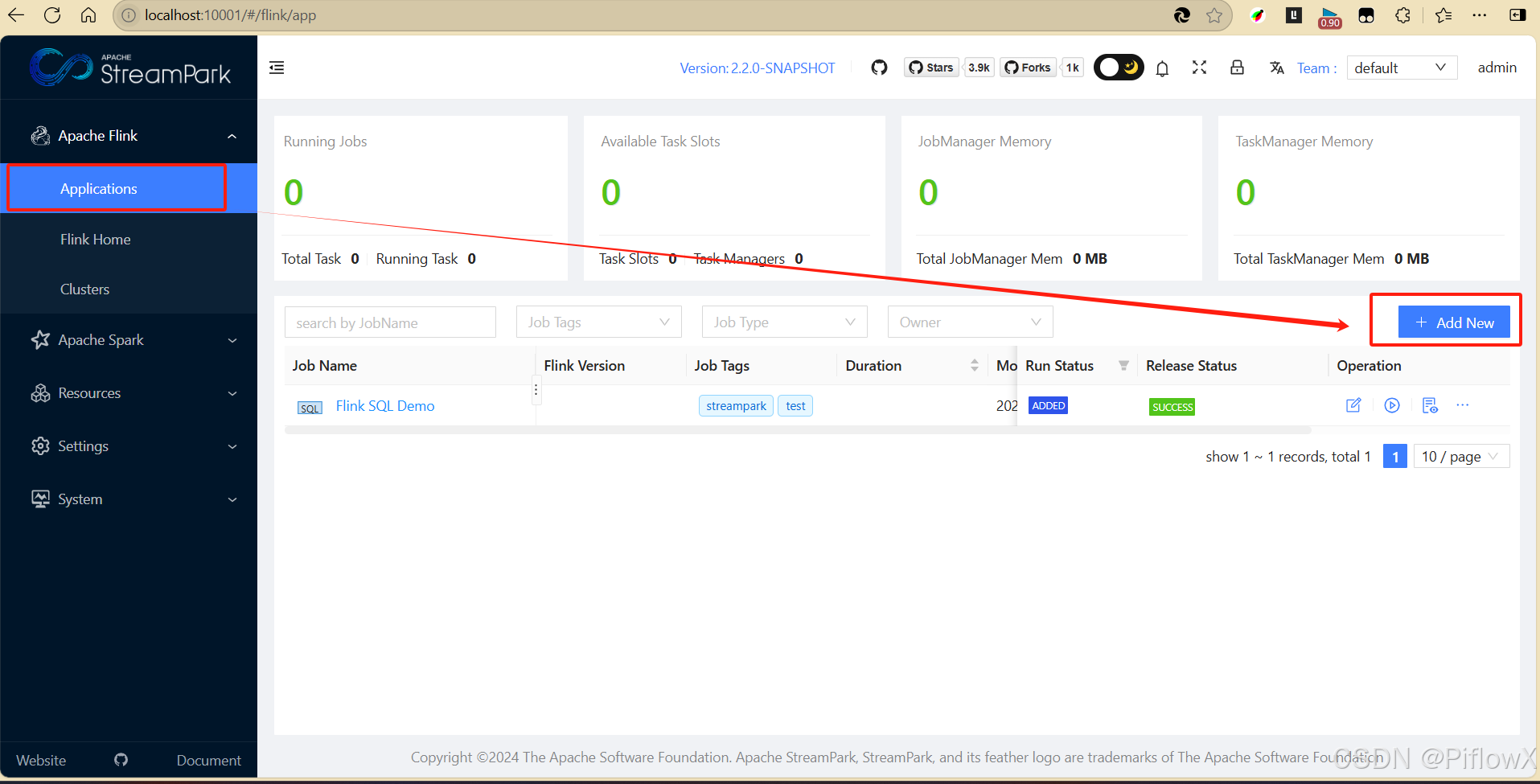Screen dimensions: 1540x784
Task: Open the admin user menu
Action: point(1497,68)
